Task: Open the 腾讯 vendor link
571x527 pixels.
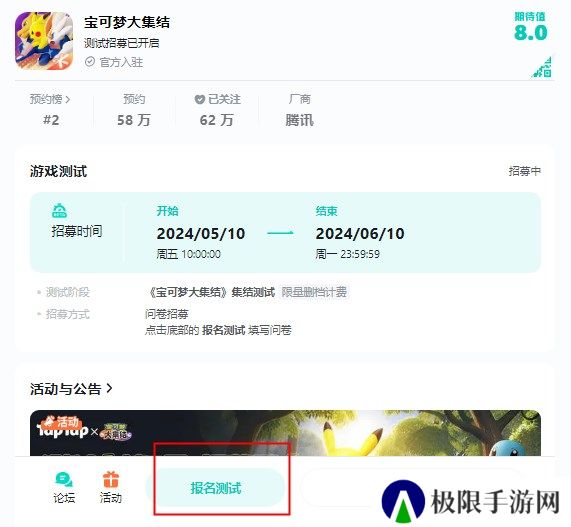Action: point(299,120)
